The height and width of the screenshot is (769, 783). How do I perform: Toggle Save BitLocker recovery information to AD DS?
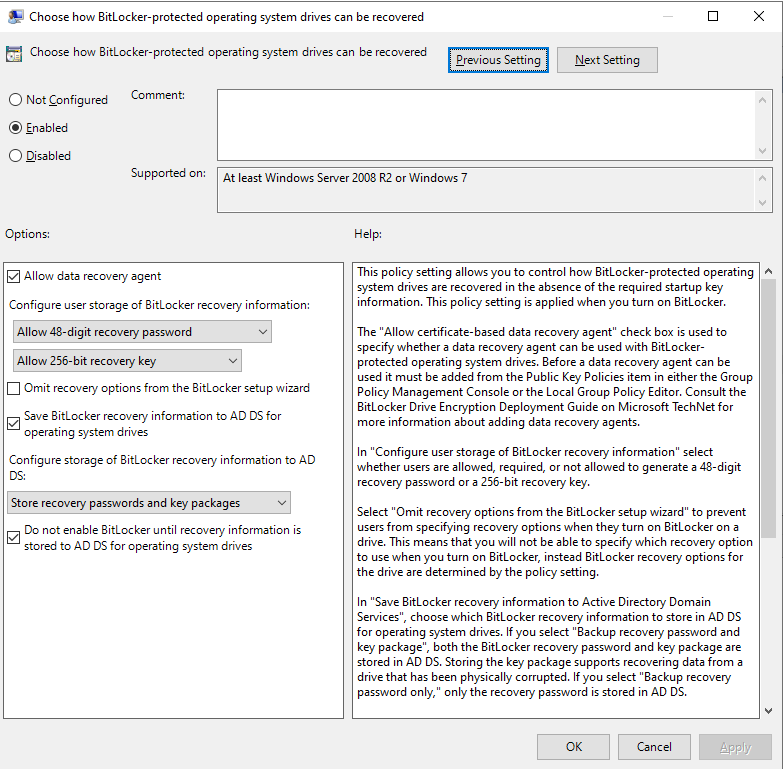pyautogui.click(x=14, y=424)
